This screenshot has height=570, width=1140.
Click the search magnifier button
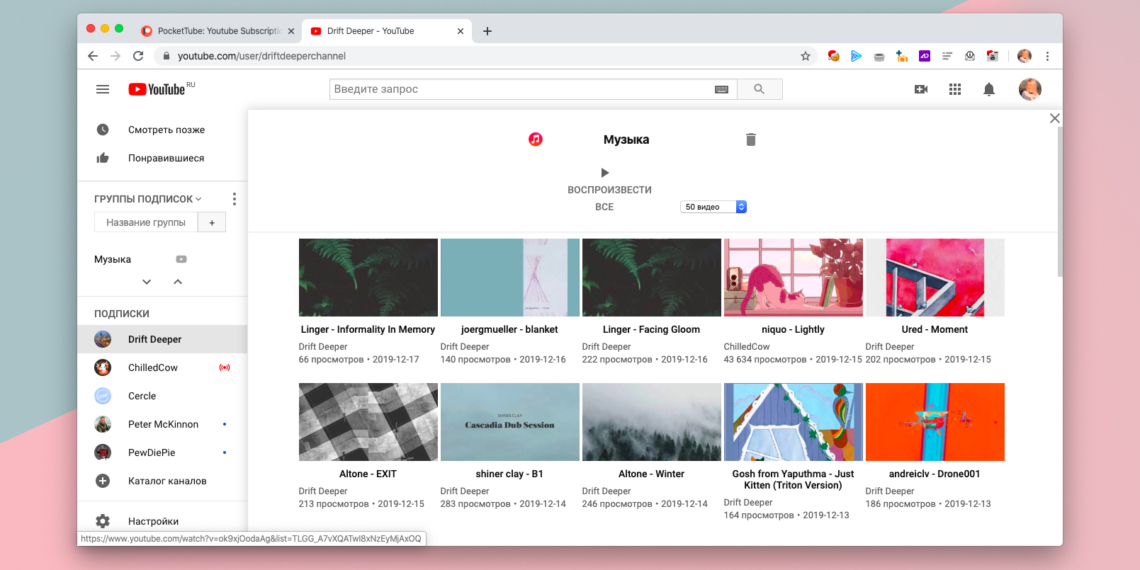coord(758,89)
